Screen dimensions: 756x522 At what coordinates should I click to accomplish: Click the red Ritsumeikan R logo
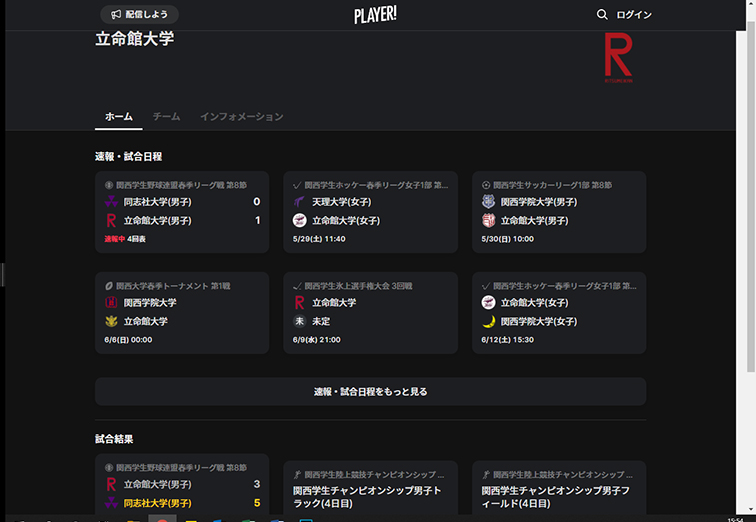[x=619, y=57]
